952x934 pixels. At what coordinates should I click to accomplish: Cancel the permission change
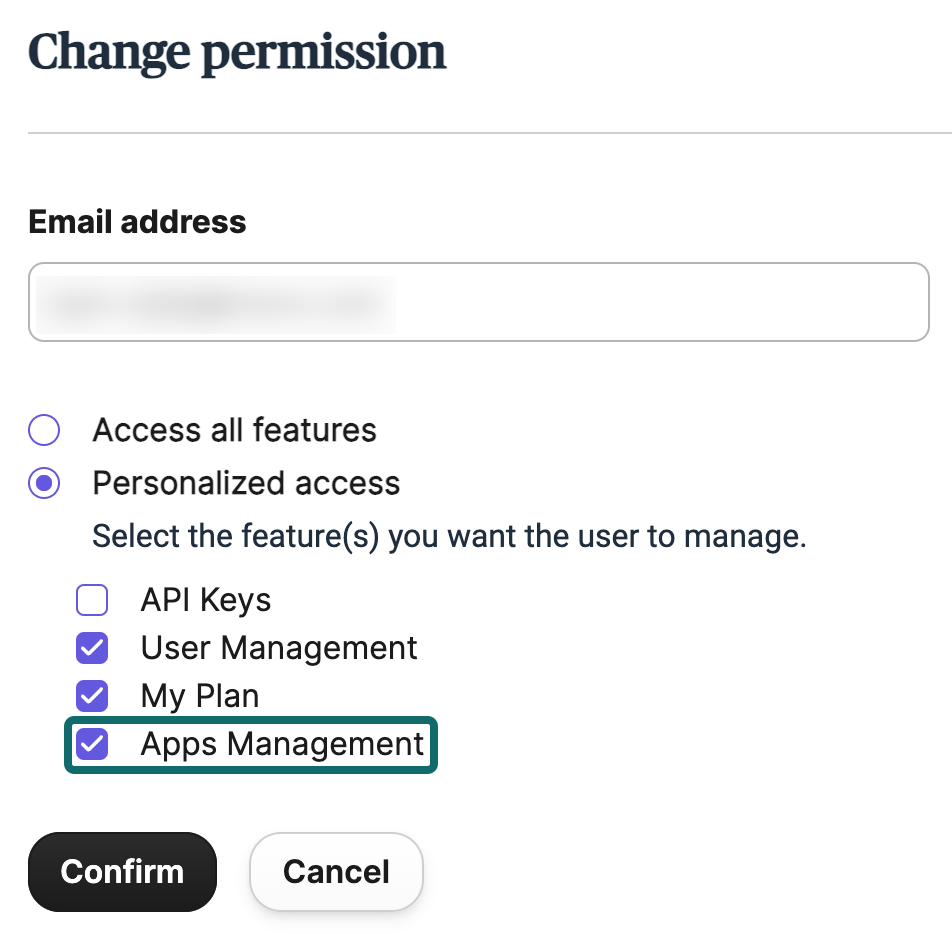(x=336, y=872)
